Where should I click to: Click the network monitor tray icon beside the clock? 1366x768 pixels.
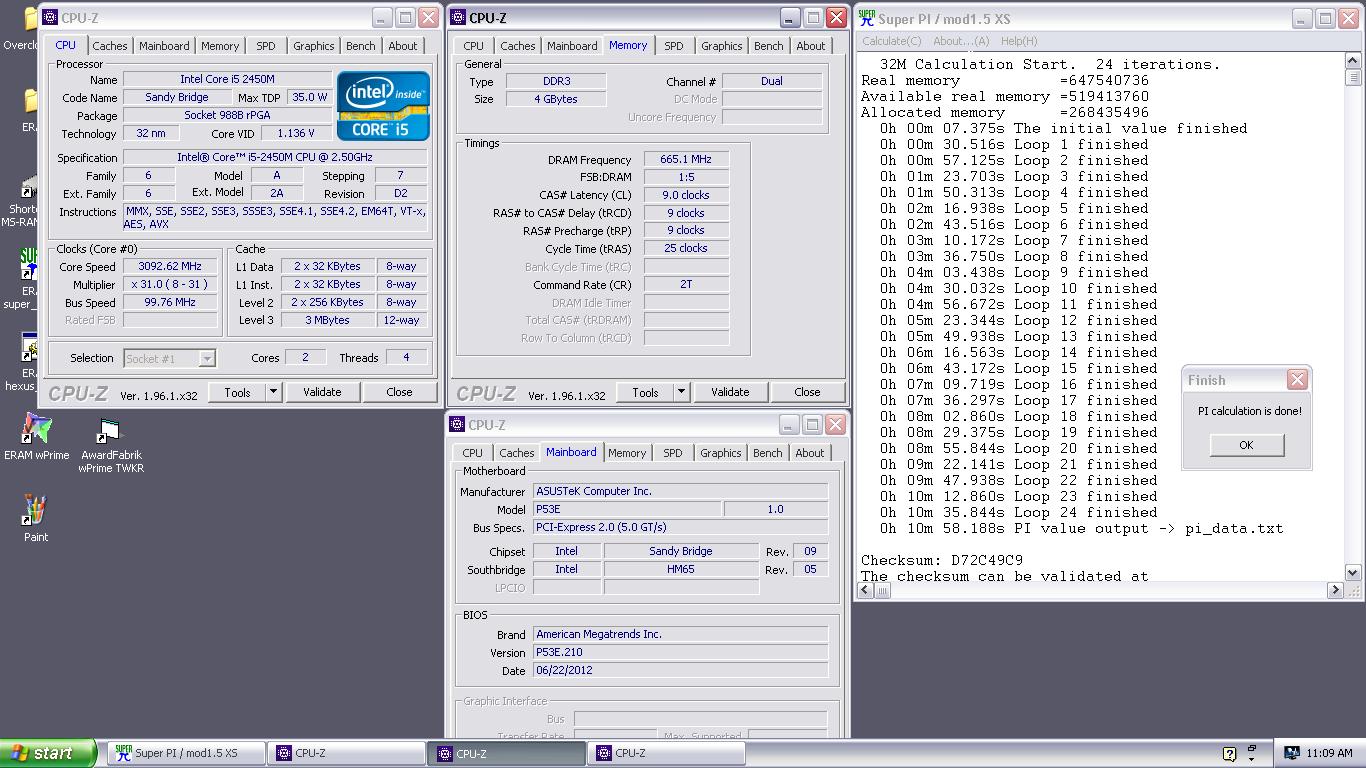[1292, 754]
